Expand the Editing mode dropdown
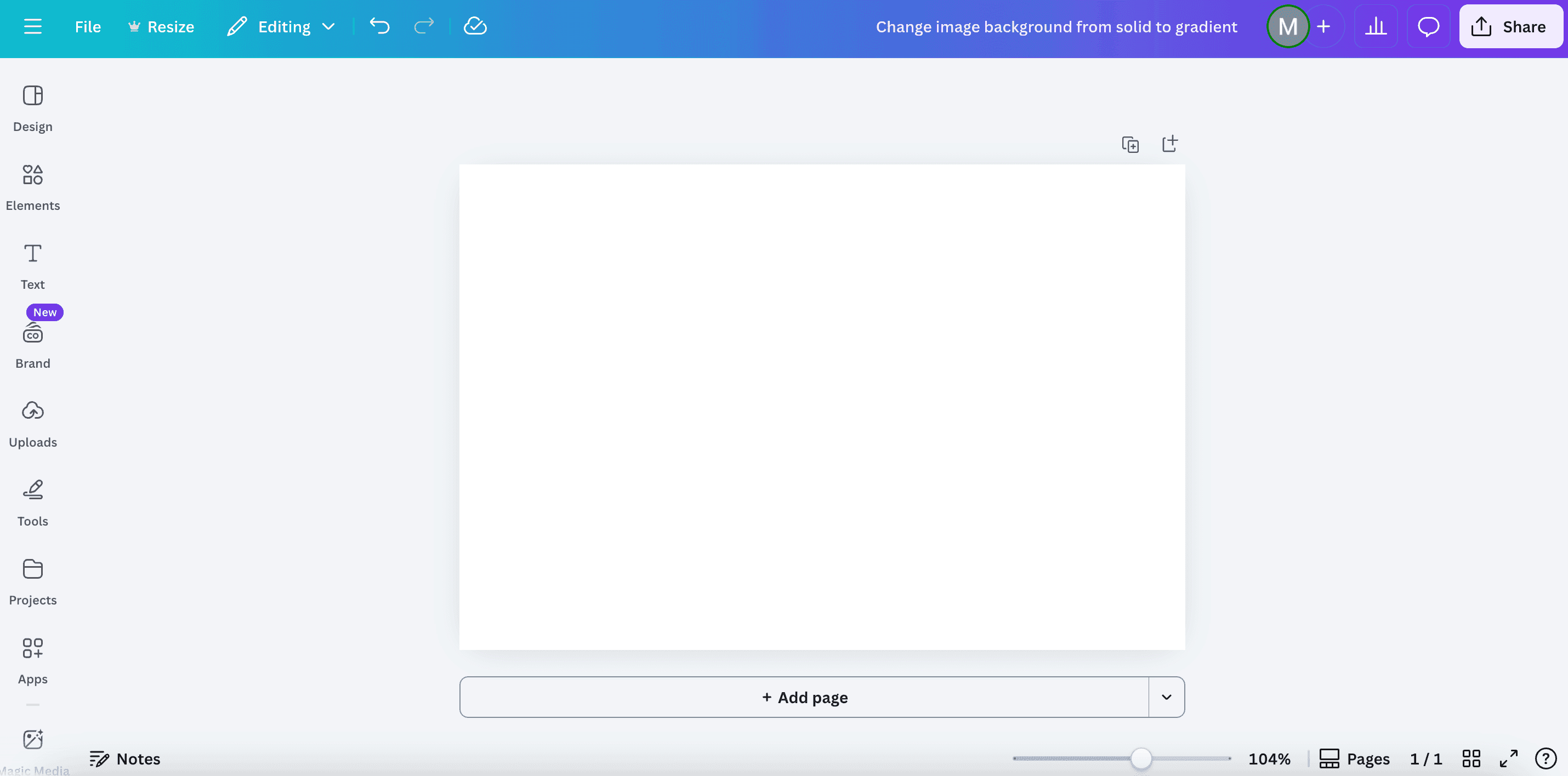The width and height of the screenshot is (1568, 776). coord(281,26)
